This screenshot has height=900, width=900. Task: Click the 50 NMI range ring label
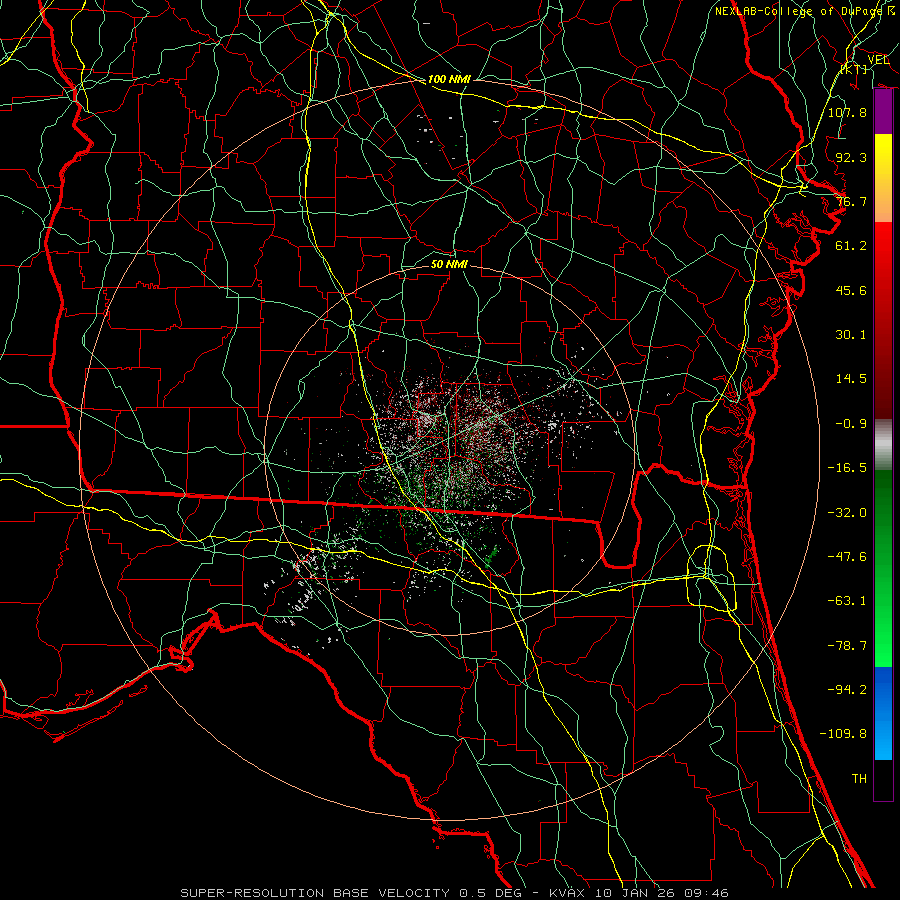click(x=449, y=264)
